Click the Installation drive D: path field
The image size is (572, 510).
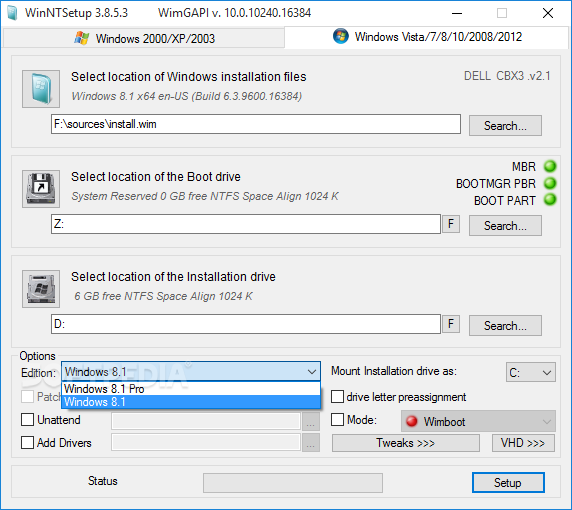[246, 324]
